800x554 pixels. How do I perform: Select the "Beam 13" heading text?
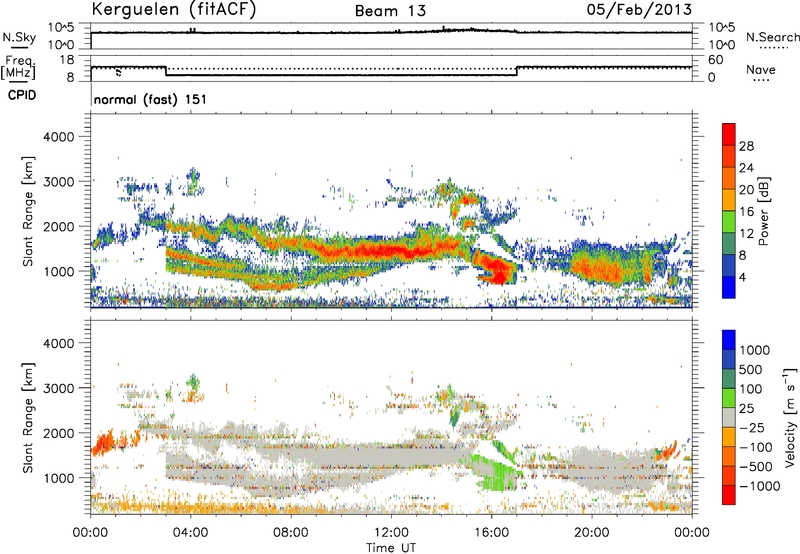tap(390, 11)
